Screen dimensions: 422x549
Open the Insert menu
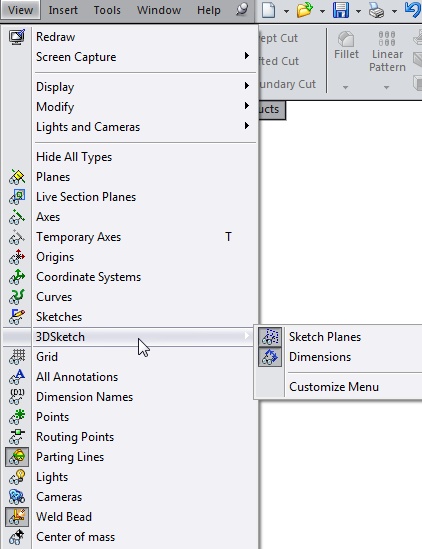[63, 10]
